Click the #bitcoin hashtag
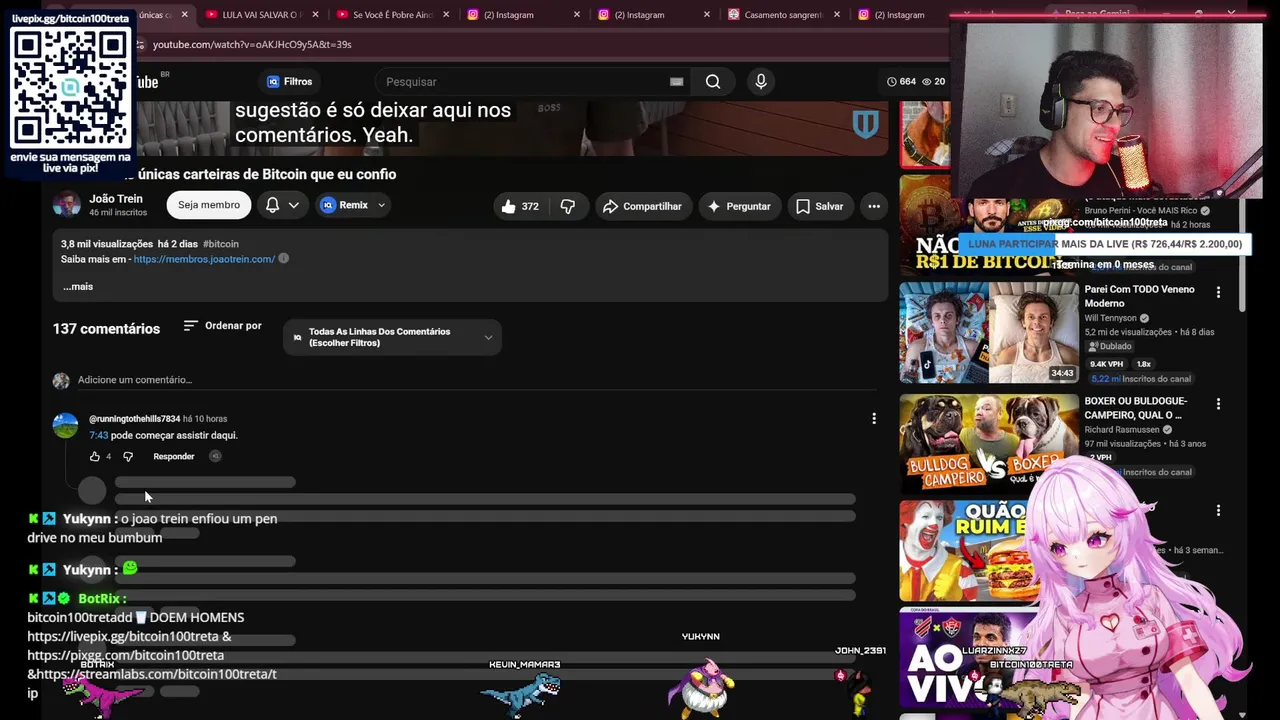The height and width of the screenshot is (720, 1280). [x=221, y=244]
